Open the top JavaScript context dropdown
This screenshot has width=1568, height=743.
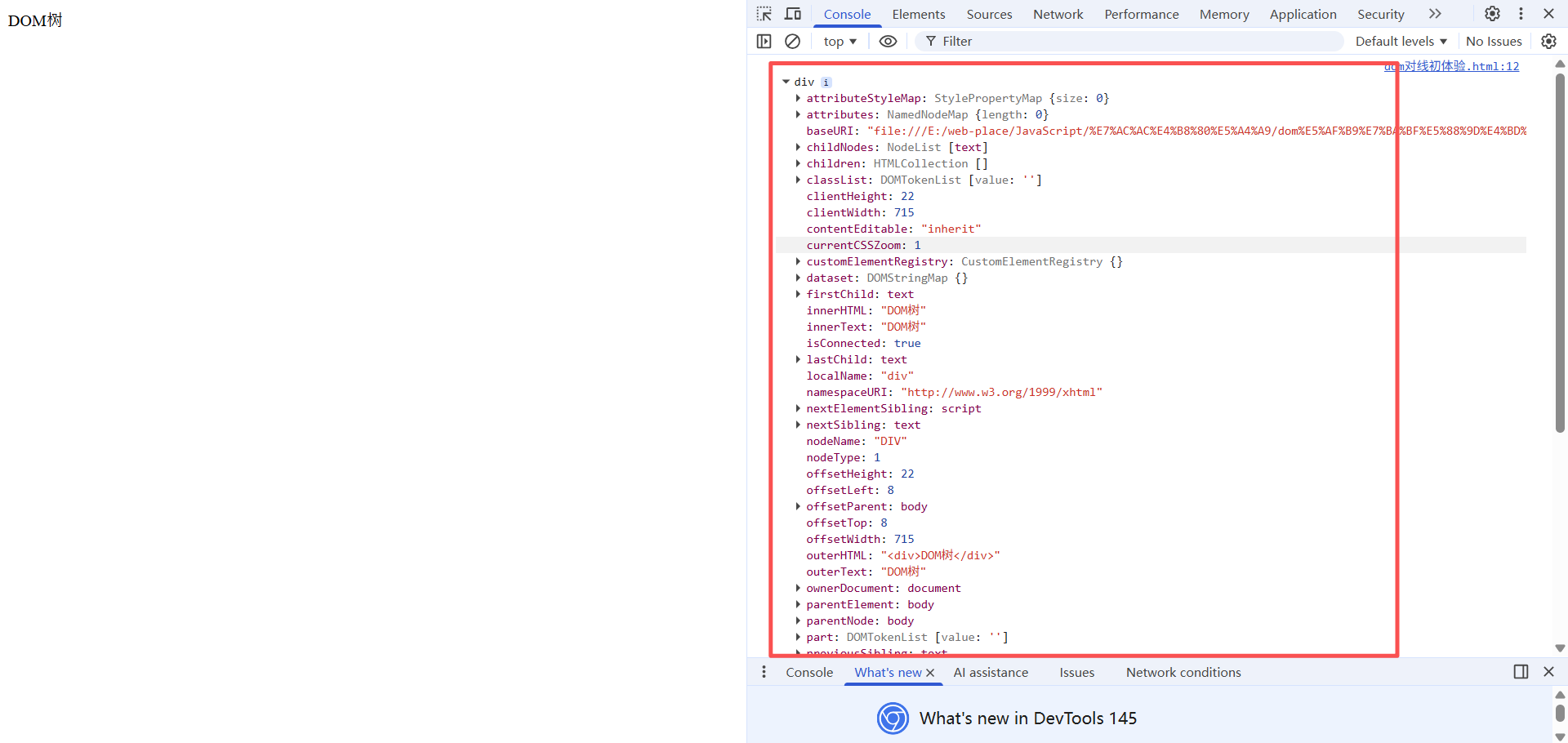(840, 41)
